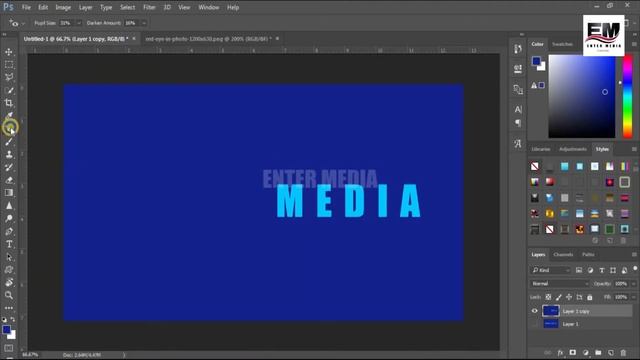
Task: Click the toolbar foreground color swatch
Action: pos(7,330)
